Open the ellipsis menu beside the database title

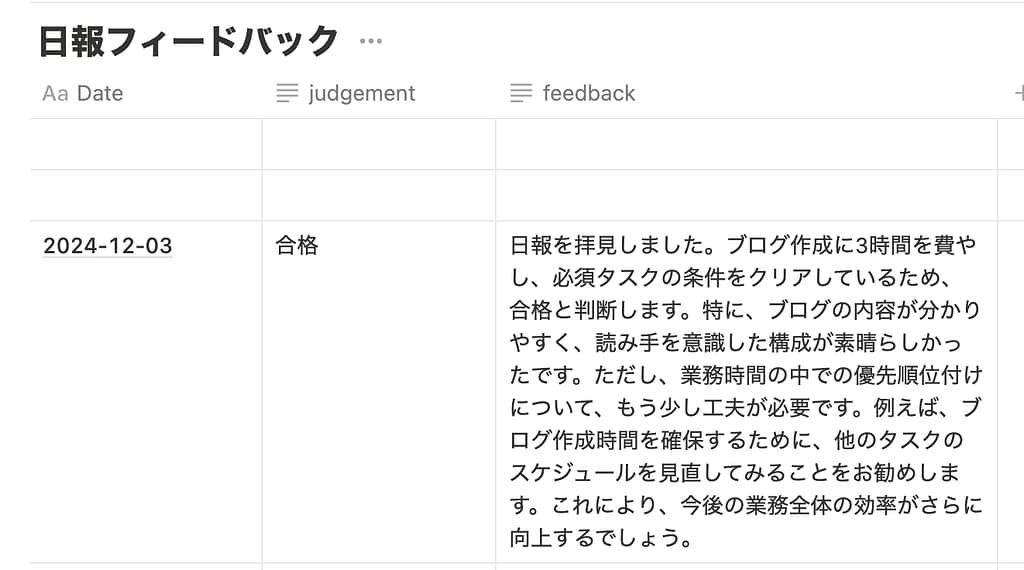point(371,42)
